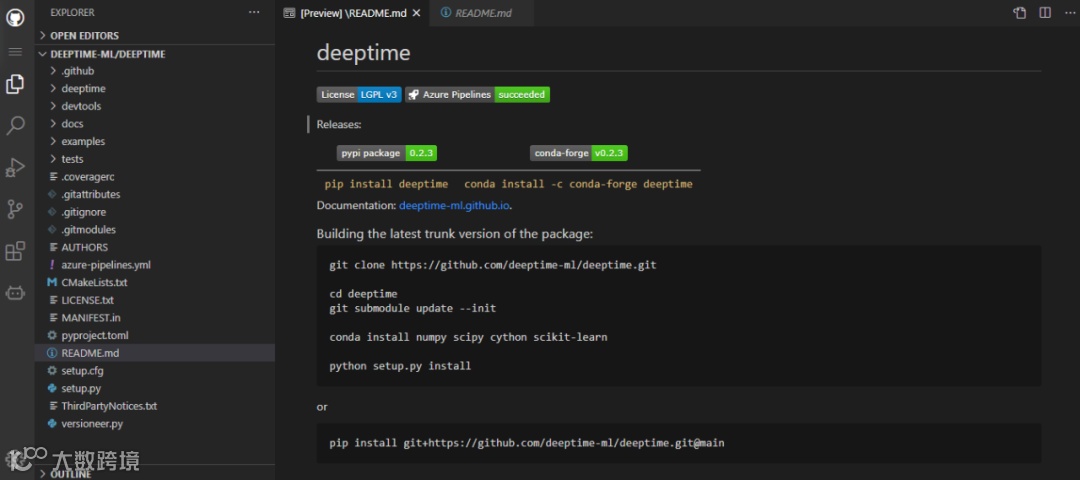
Task: Expand the deeptime folder
Action: click(155, 89)
